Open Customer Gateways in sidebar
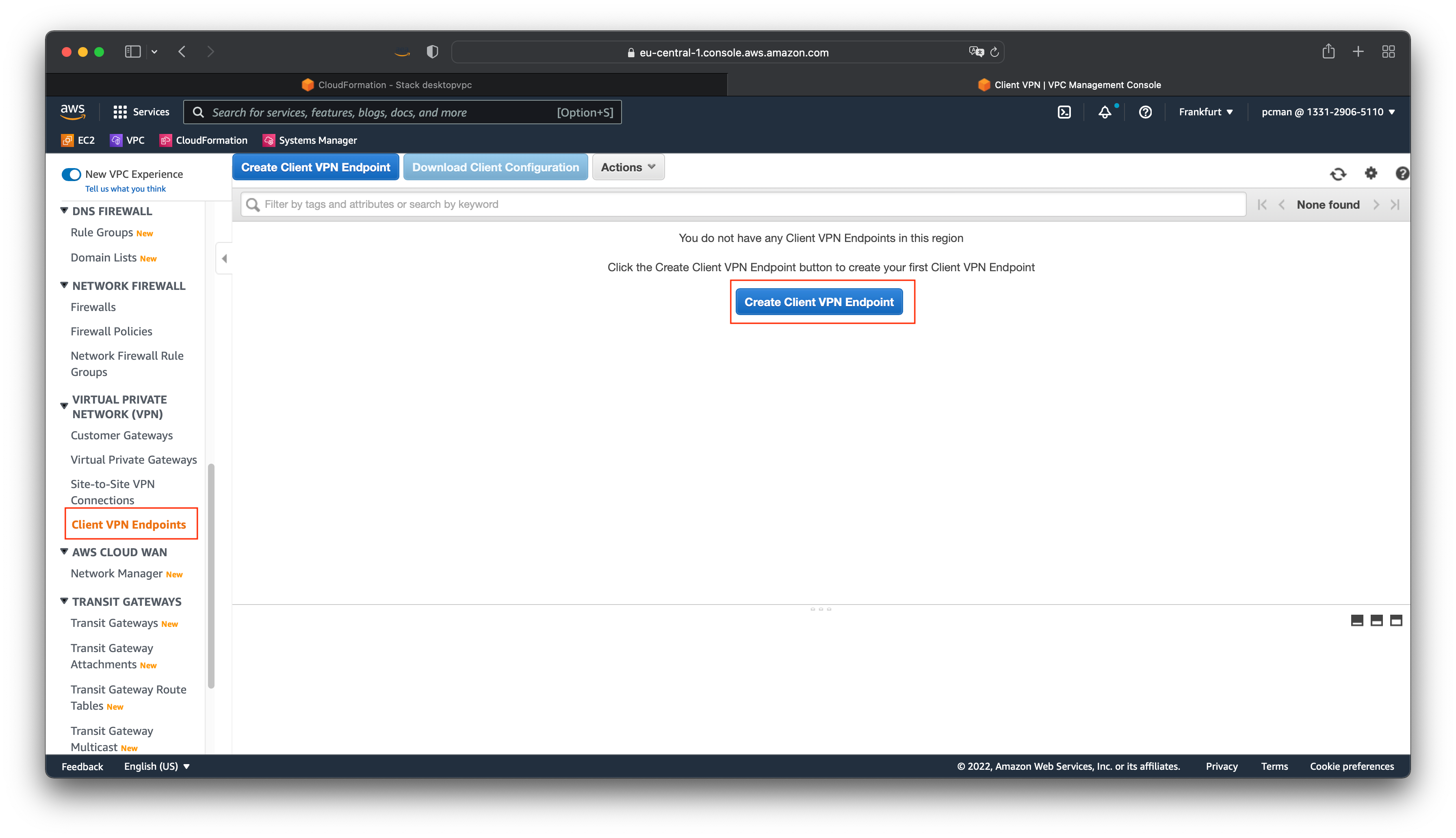This screenshot has width=1456, height=838. [121, 435]
